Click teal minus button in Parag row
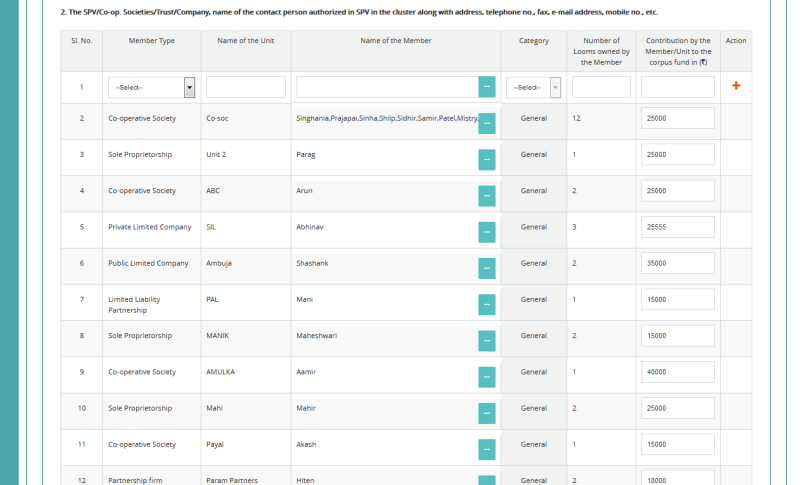The image size is (801, 485). pyautogui.click(x=487, y=160)
